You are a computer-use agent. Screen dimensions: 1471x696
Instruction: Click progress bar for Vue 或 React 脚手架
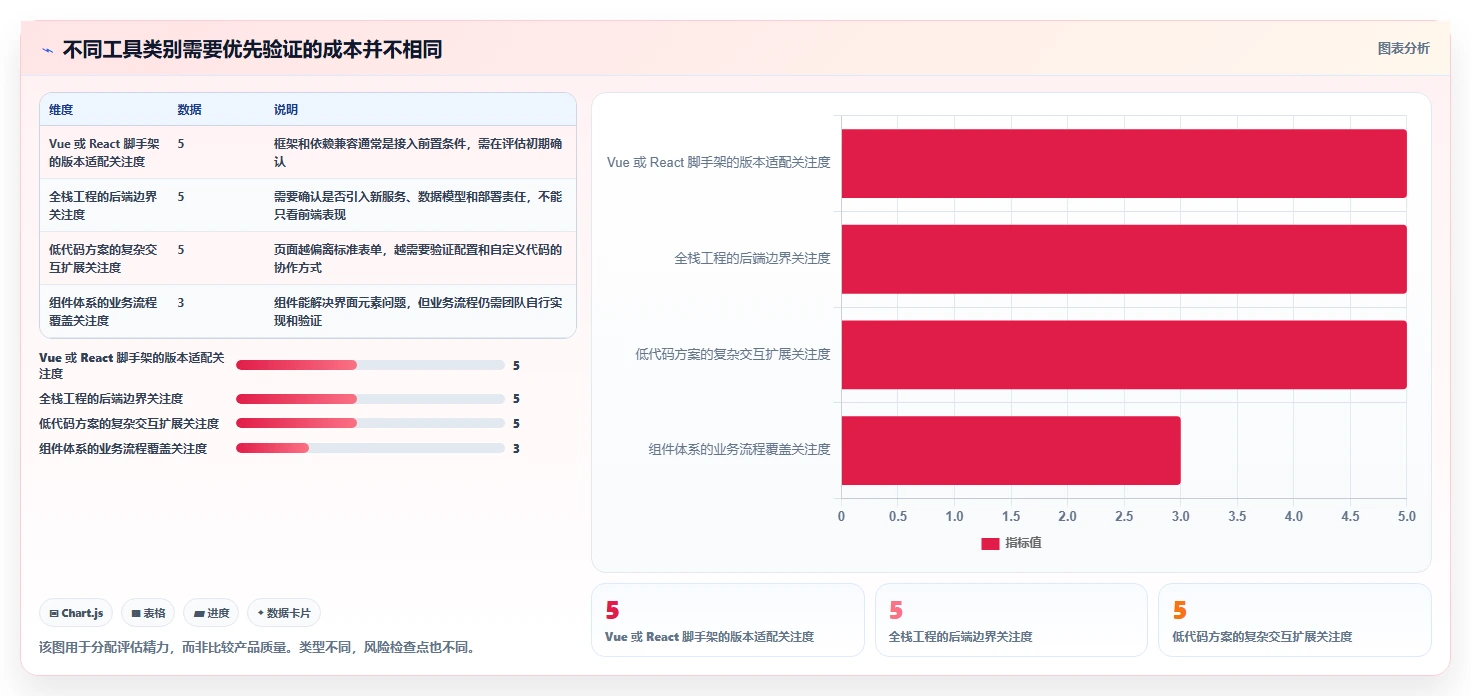point(370,365)
